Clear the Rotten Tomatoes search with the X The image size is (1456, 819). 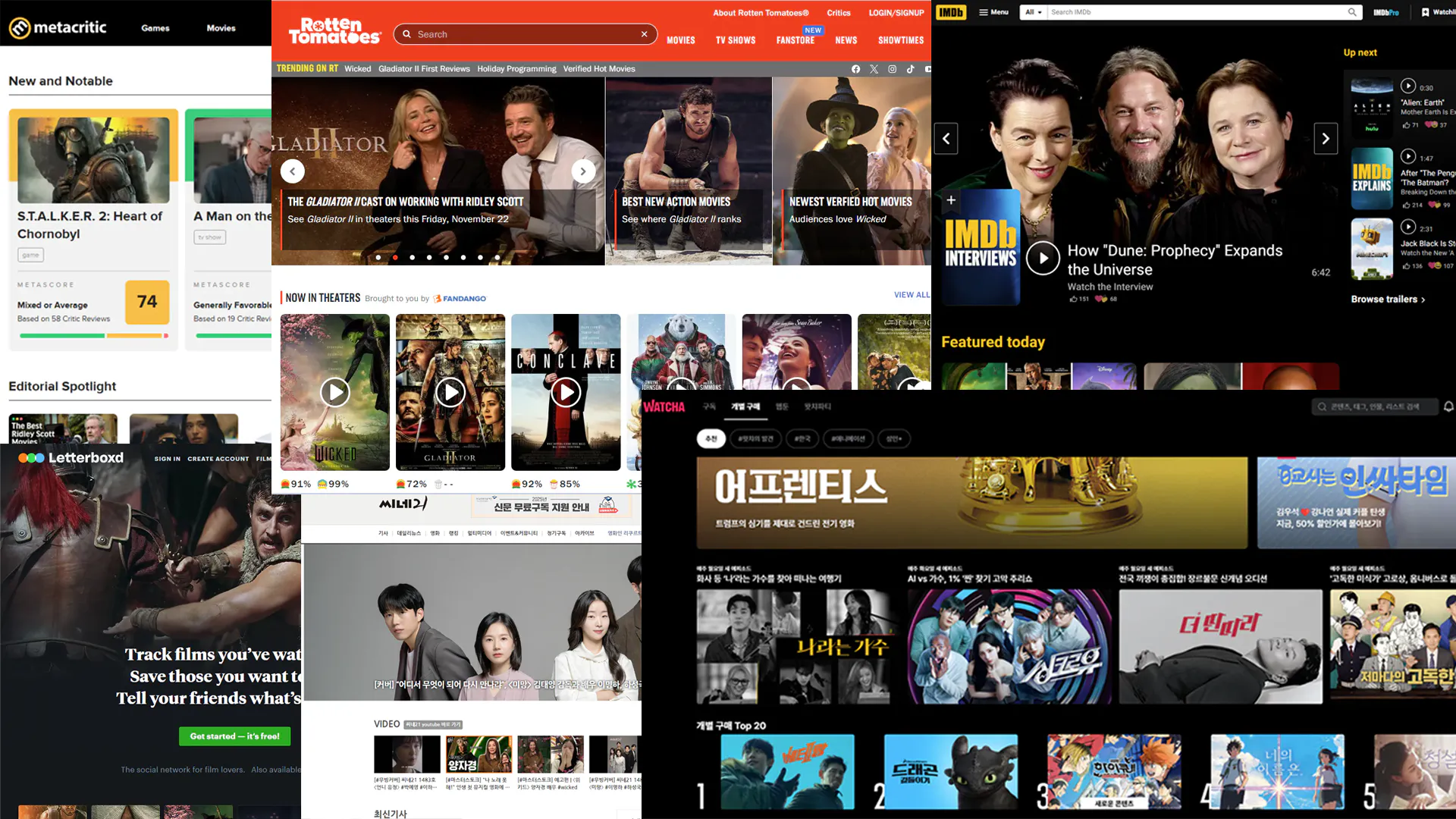(x=644, y=34)
